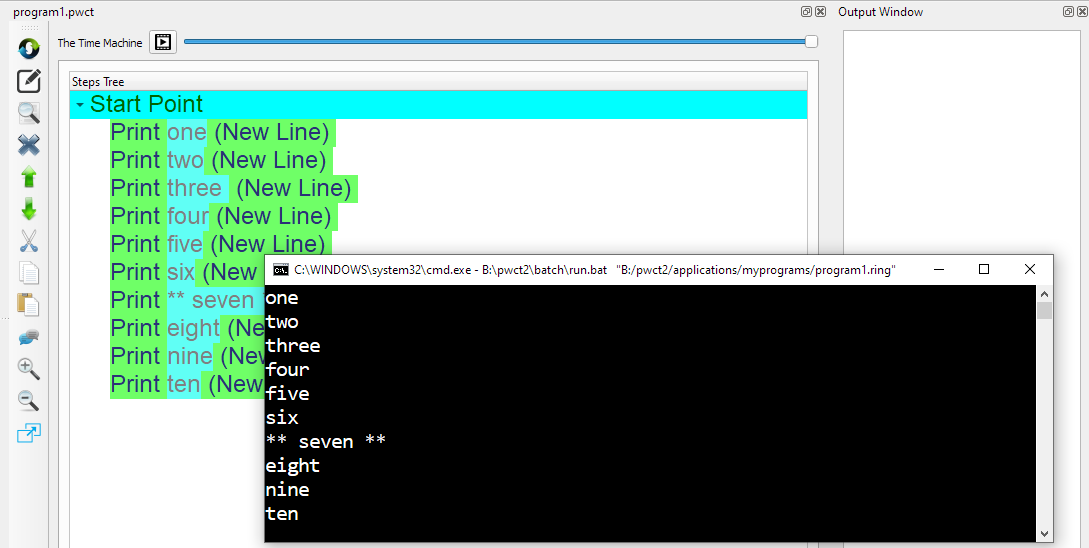Cut step using the scissors icon
The width and height of the screenshot is (1089, 548).
[x=29, y=241]
